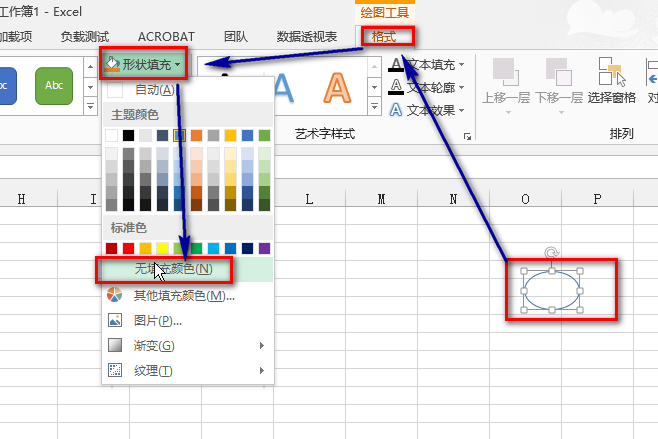The image size is (658, 439).
Task: Click the oval shape on the sheet
Action: (x=552, y=290)
